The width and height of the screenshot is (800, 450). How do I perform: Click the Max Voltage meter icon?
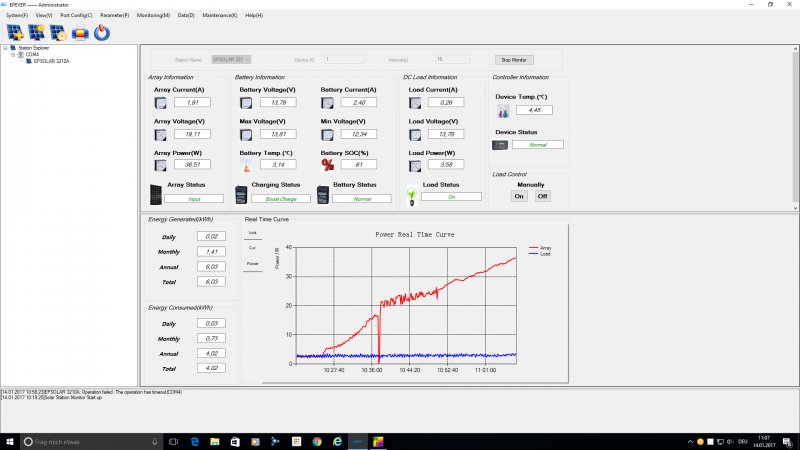(x=246, y=135)
